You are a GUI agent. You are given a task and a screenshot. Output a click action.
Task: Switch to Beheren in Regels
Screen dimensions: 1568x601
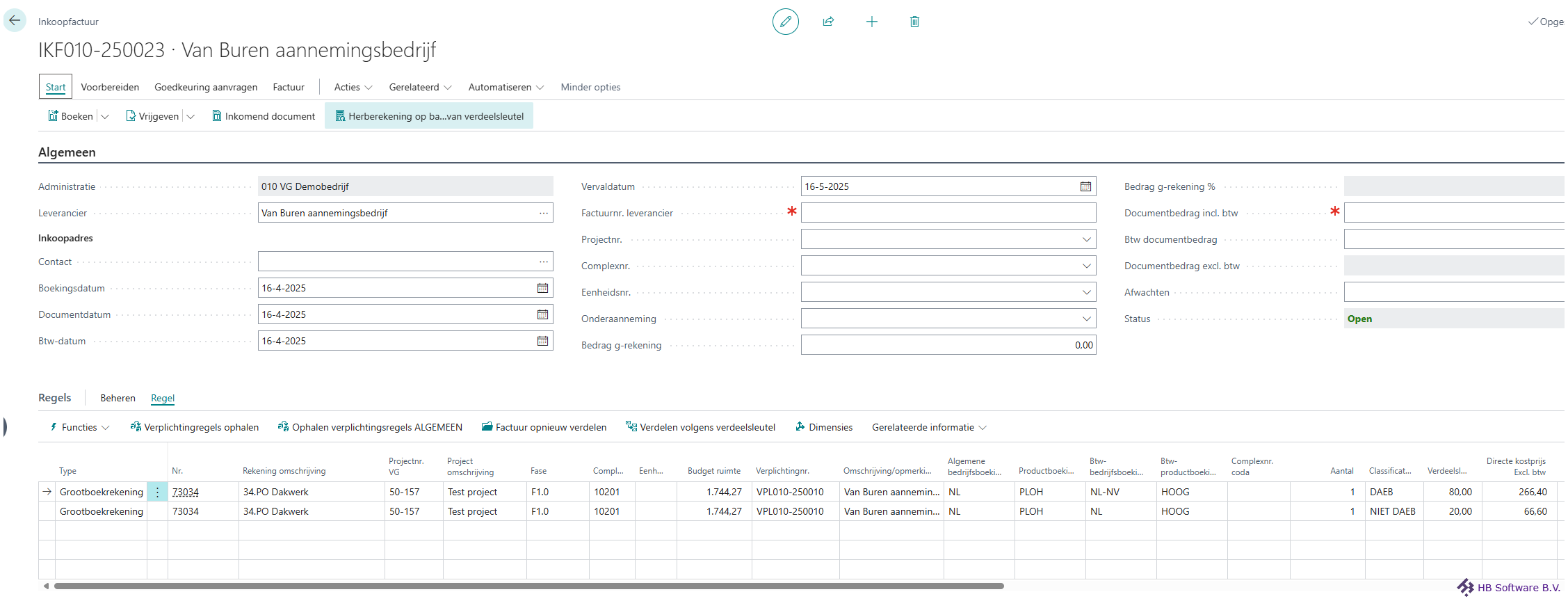tap(118, 398)
